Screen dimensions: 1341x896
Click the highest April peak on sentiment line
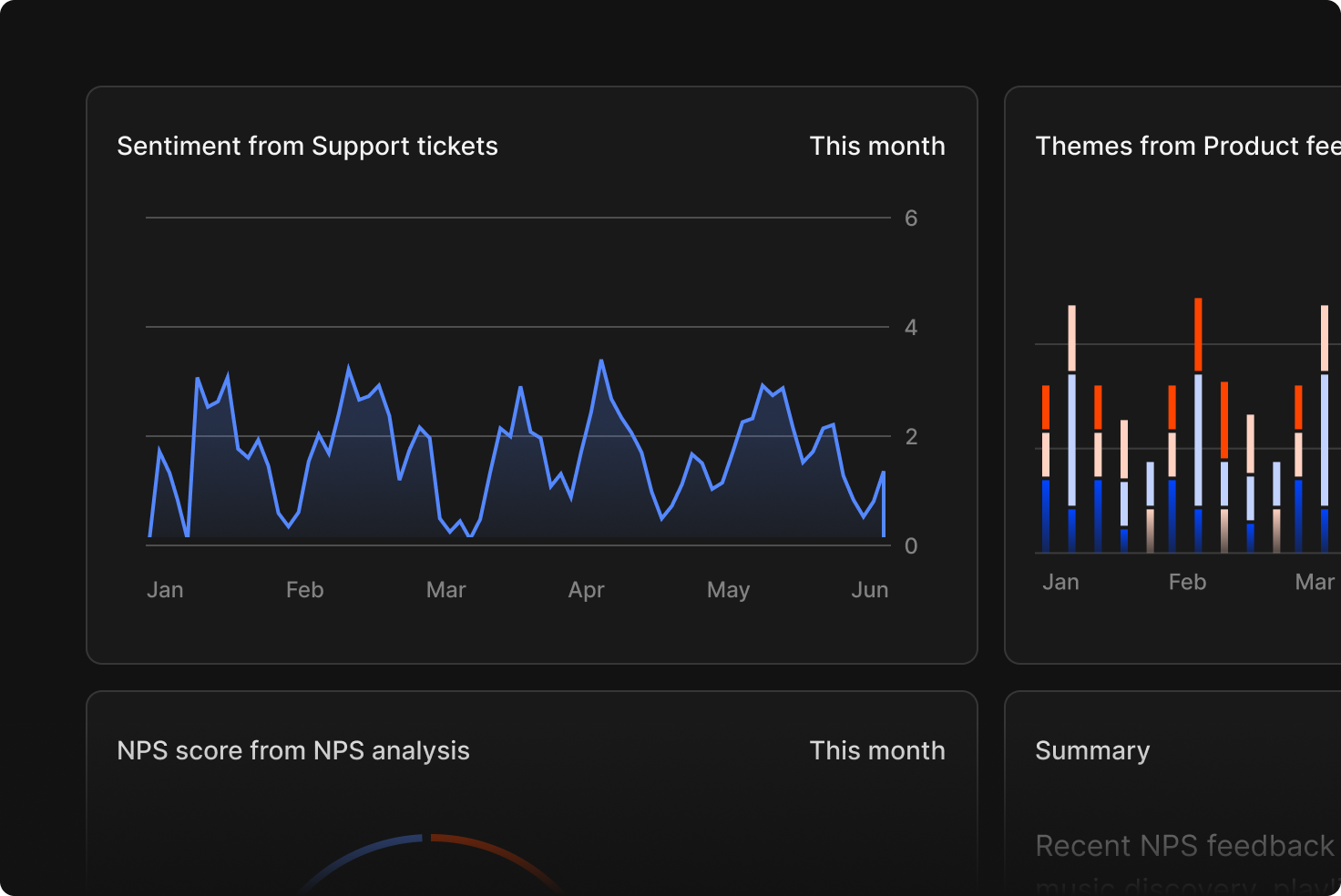(601, 361)
